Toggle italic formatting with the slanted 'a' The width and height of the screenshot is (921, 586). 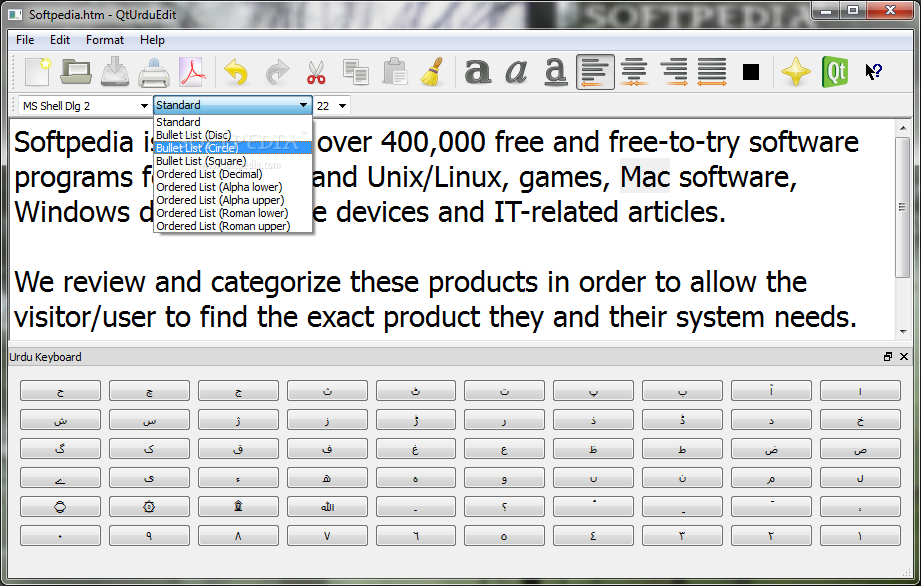[x=516, y=72]
